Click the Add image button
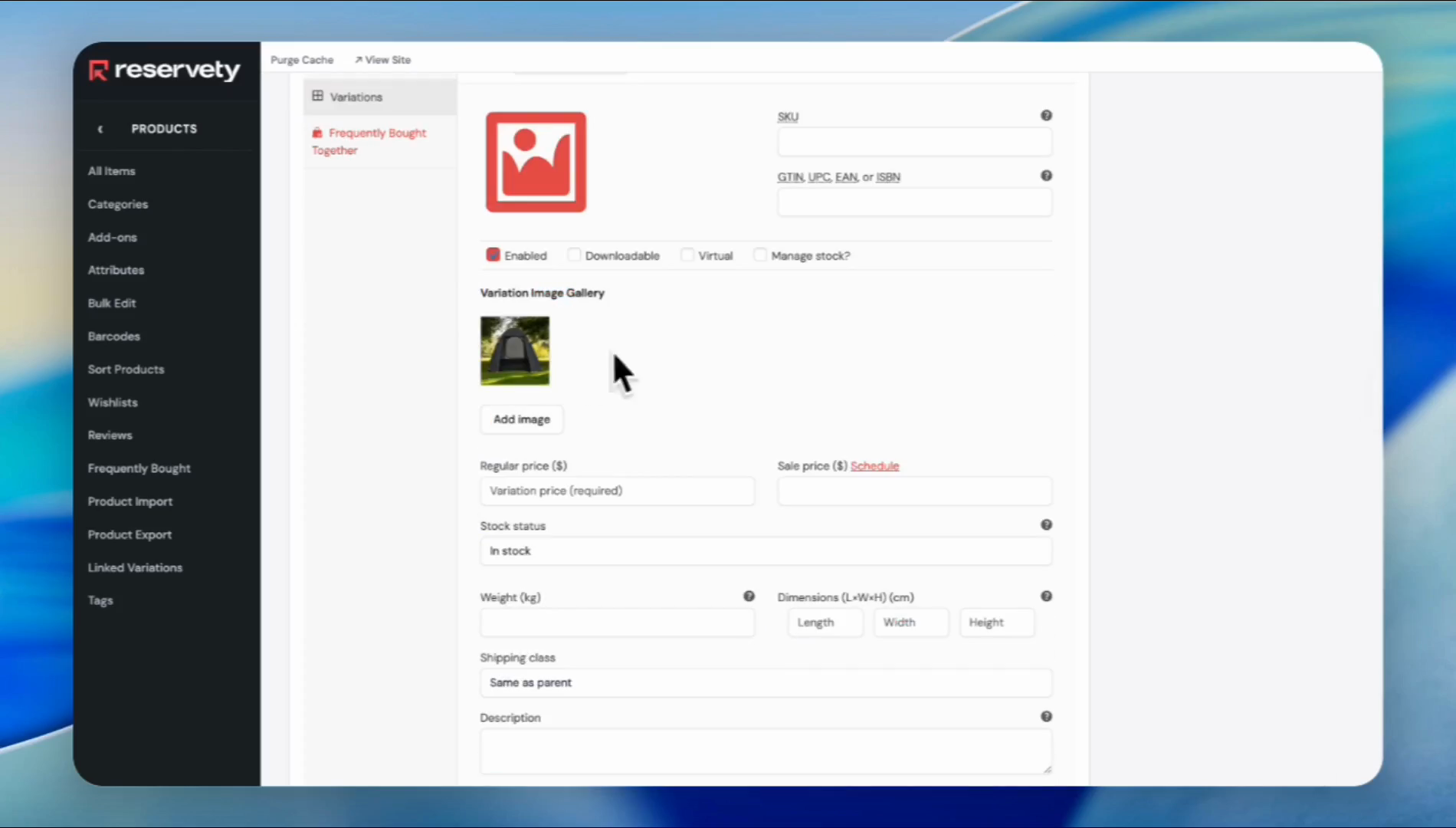Screen dimensions: 1456x828 pyautogui.click(x=521, y=419)
